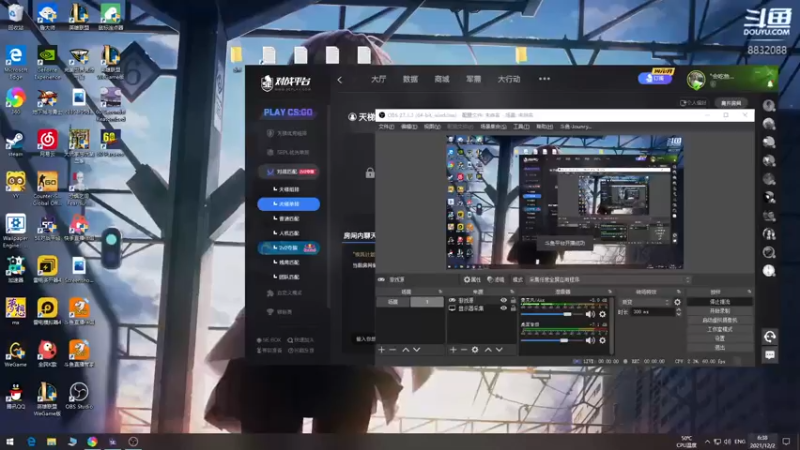Open Properties button in OBS source toolbar

tap(472, 280)
